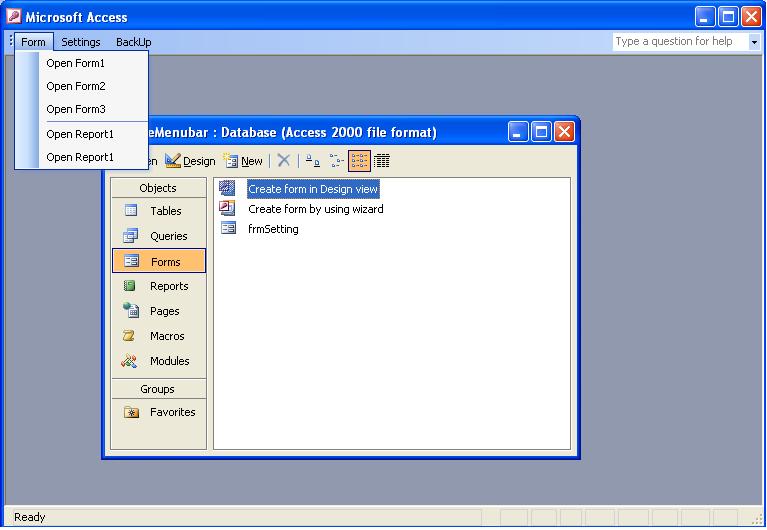Choose Open Form3 from the menu

82,109
